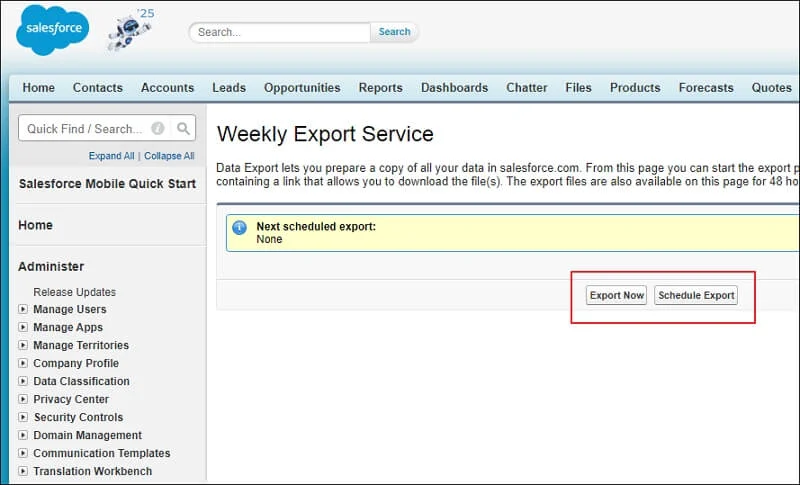Open the Accounts tab
This screenshot has height=485, width=800.
point(167,88)
